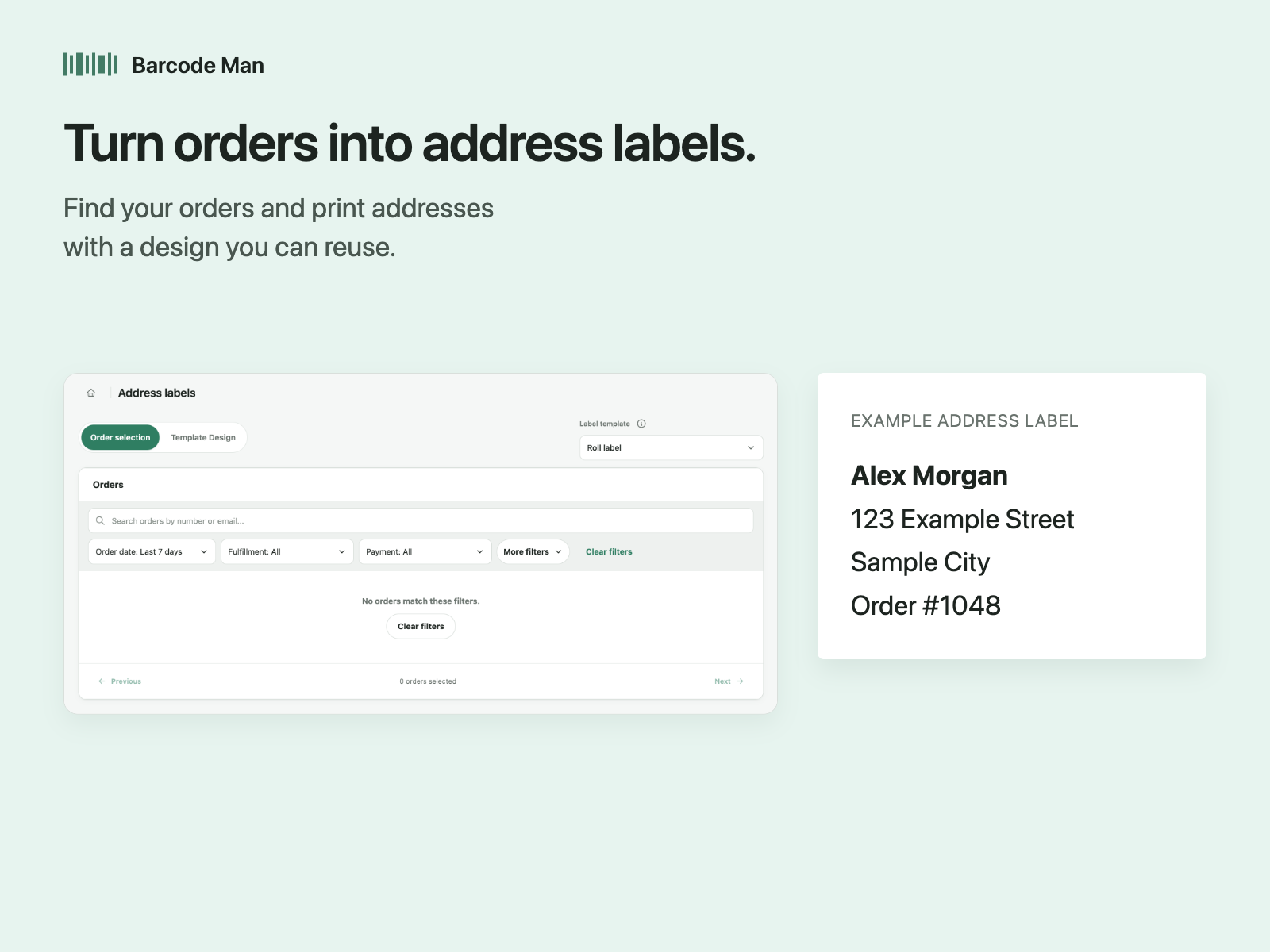
Task: Click the Previous left arrow icon
Action: (102, 681)
